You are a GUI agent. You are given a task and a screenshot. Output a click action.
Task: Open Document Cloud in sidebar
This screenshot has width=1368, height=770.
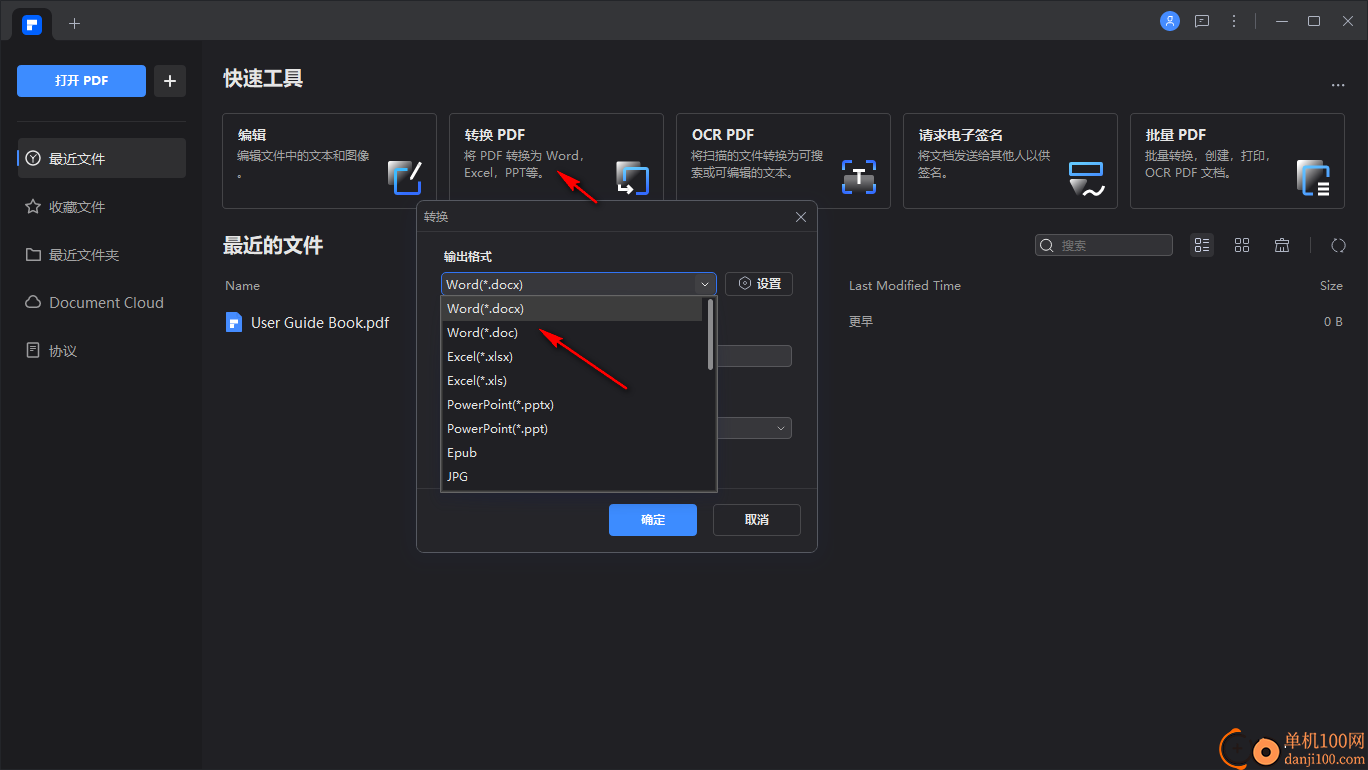[x=102, y=303]
